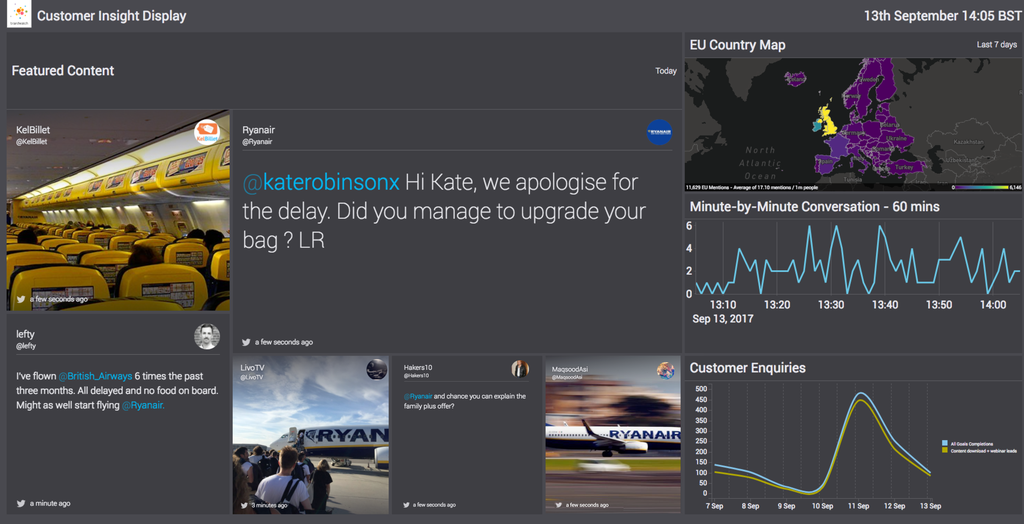Click the Hakers10 profile avatar
Image resolution: width=1024 pixels, height=524 pixels.
[520, 369]
